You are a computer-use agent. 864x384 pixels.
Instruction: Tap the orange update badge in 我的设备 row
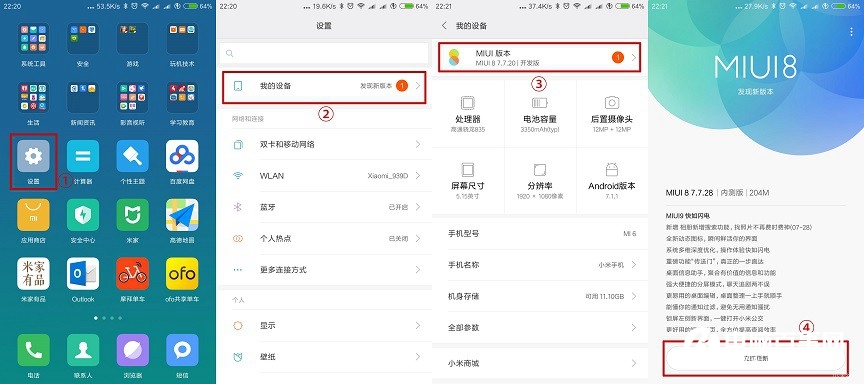click(x=402, y=86)
